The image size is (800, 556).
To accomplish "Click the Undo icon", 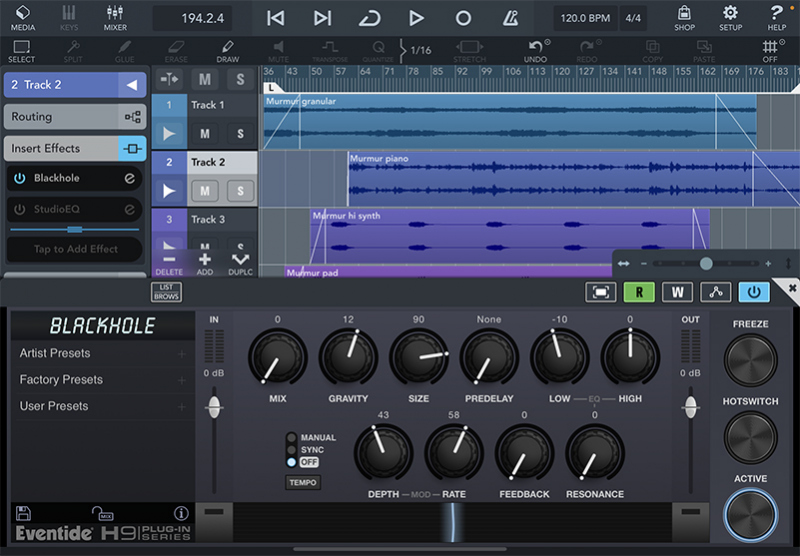I will click(x=538, y=50).
